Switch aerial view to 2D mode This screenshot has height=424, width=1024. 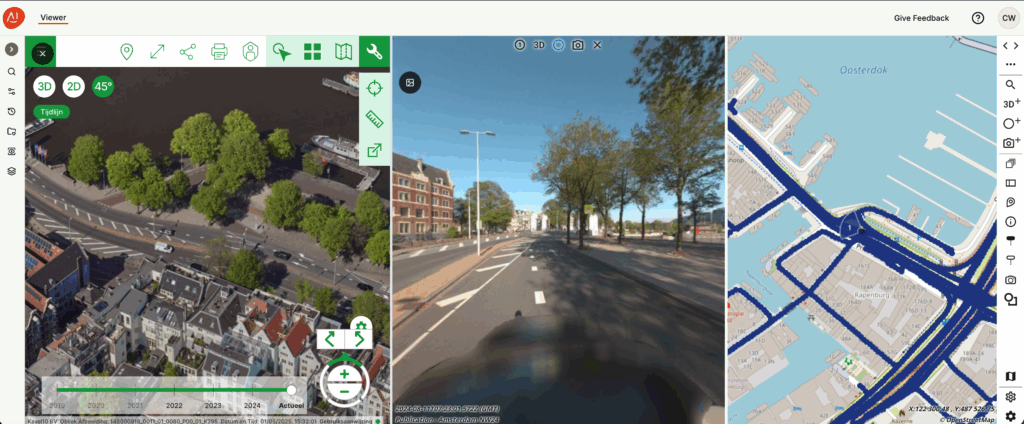(x=74, y=87)
